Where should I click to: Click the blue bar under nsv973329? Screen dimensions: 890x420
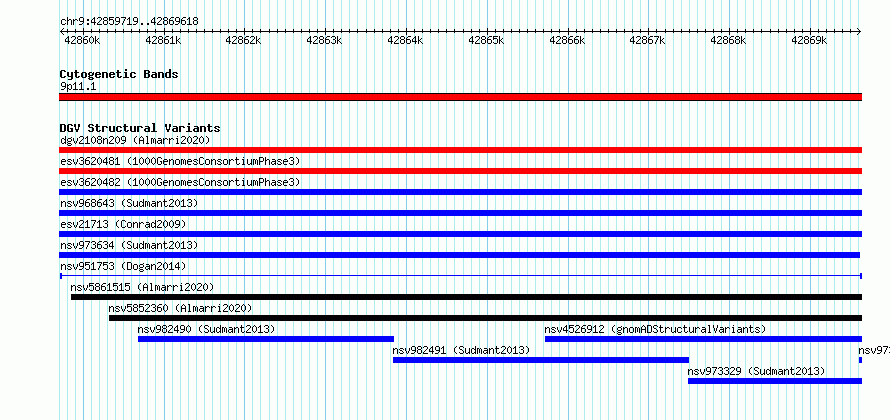tap(775, 381)
